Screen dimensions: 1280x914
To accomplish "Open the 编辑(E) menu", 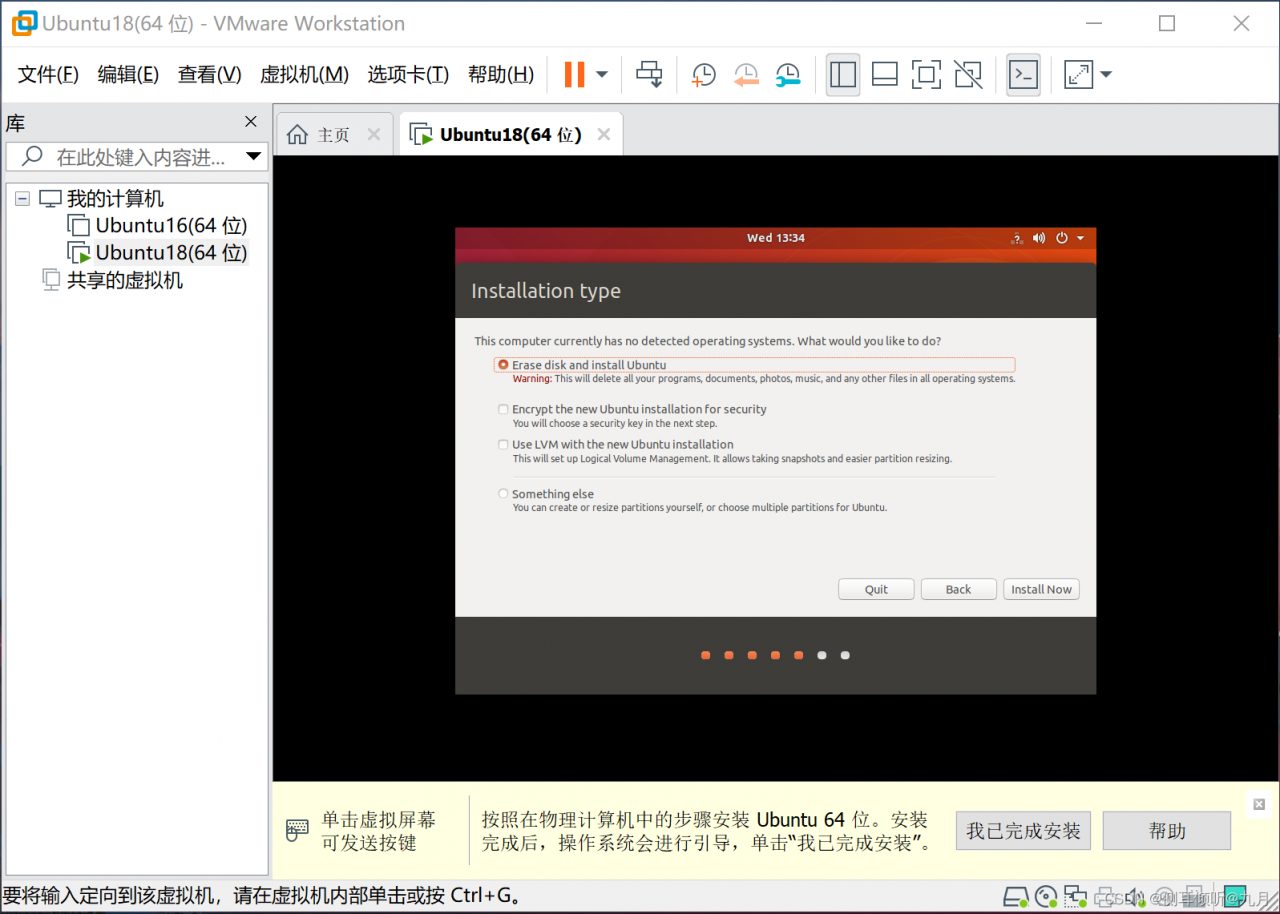I will pyautogui.click(x=128, y=74).
